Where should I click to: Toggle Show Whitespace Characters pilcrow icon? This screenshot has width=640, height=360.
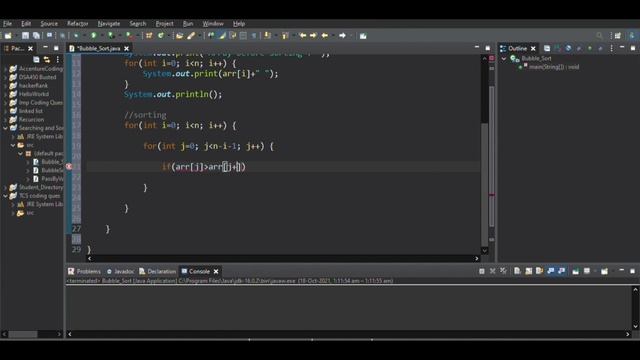tap(253, 36)
